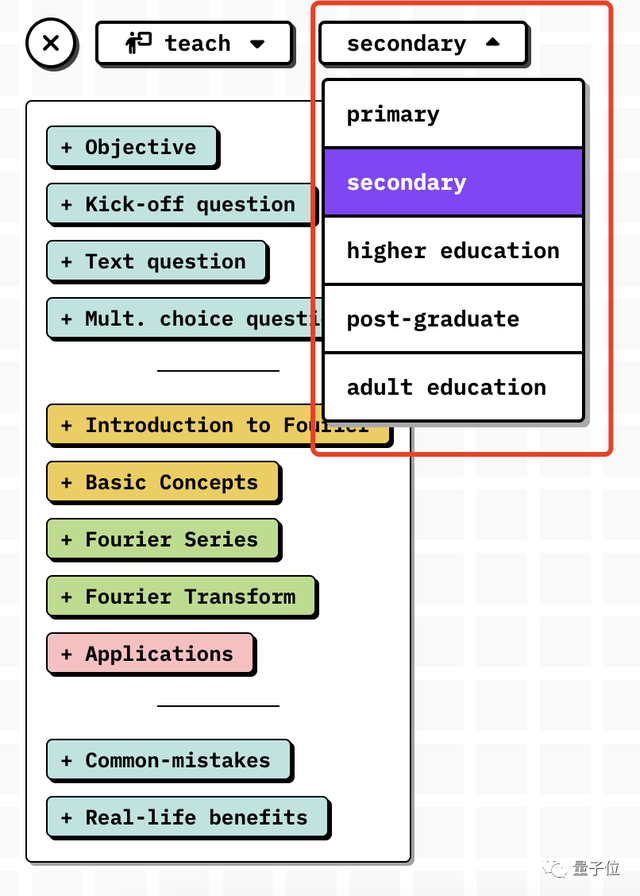Select the primary option
Screen dimensions: 640x896
tap(453, 114)
